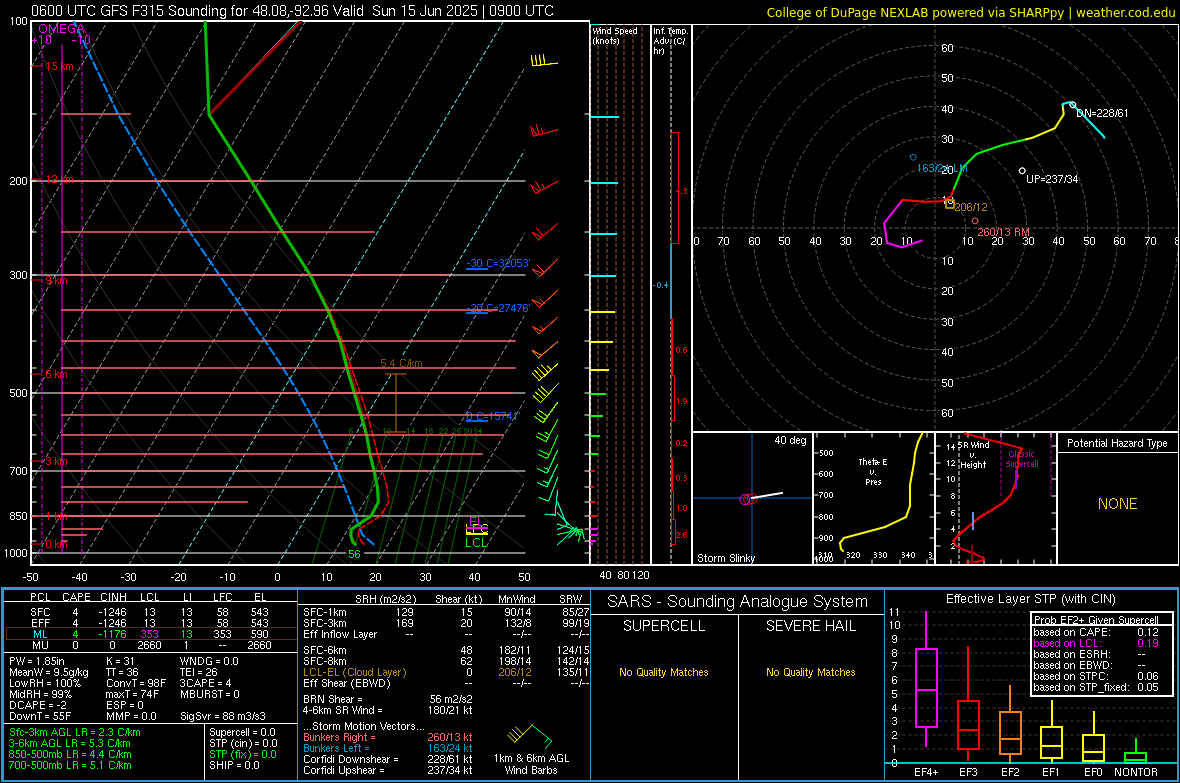The image size is (1180, 783).
Task: Click the 850 pressure level label
Action: 18,516
